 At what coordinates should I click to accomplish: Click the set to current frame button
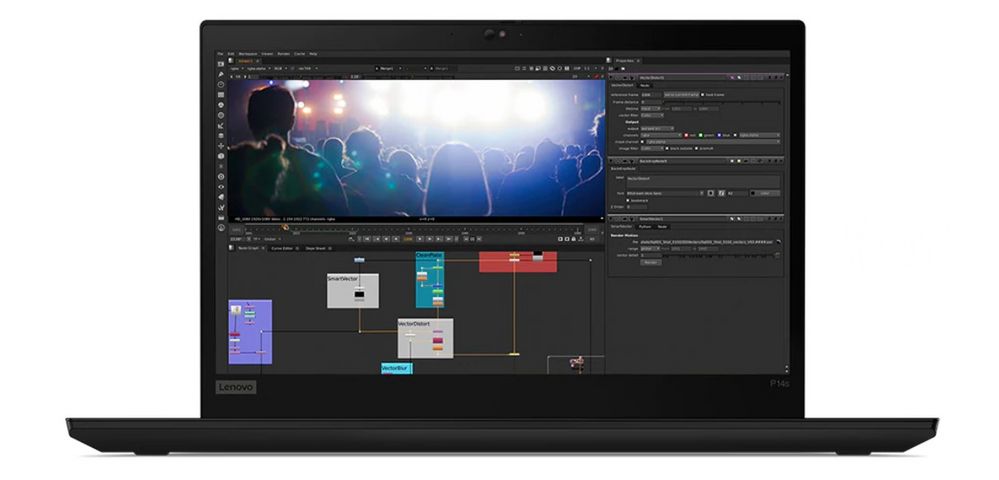[682, 95]
